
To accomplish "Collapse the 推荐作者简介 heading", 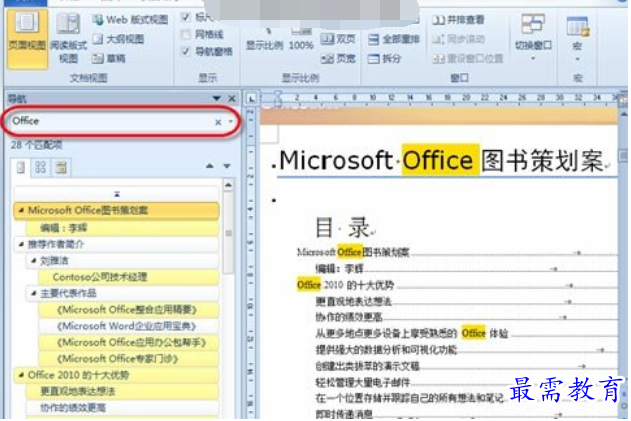I will coord(21,244).
